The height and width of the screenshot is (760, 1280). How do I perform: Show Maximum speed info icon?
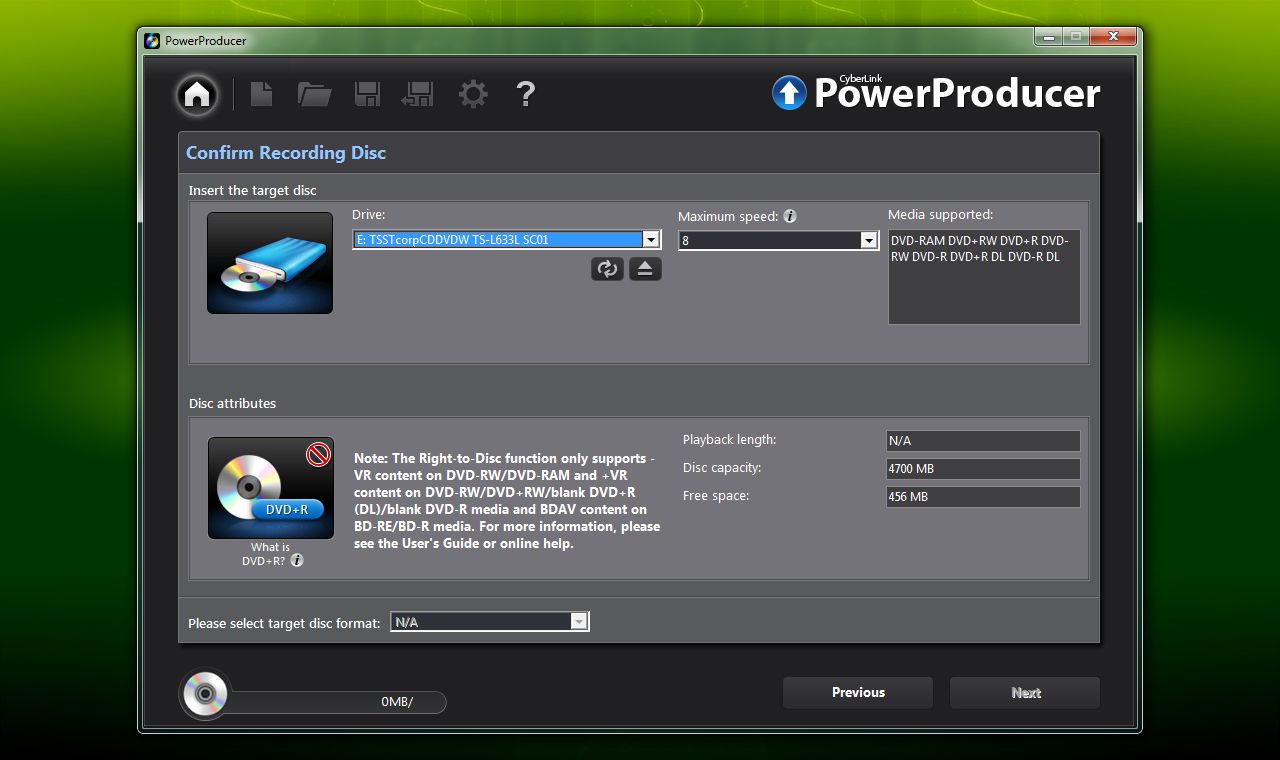pos(790,216)
